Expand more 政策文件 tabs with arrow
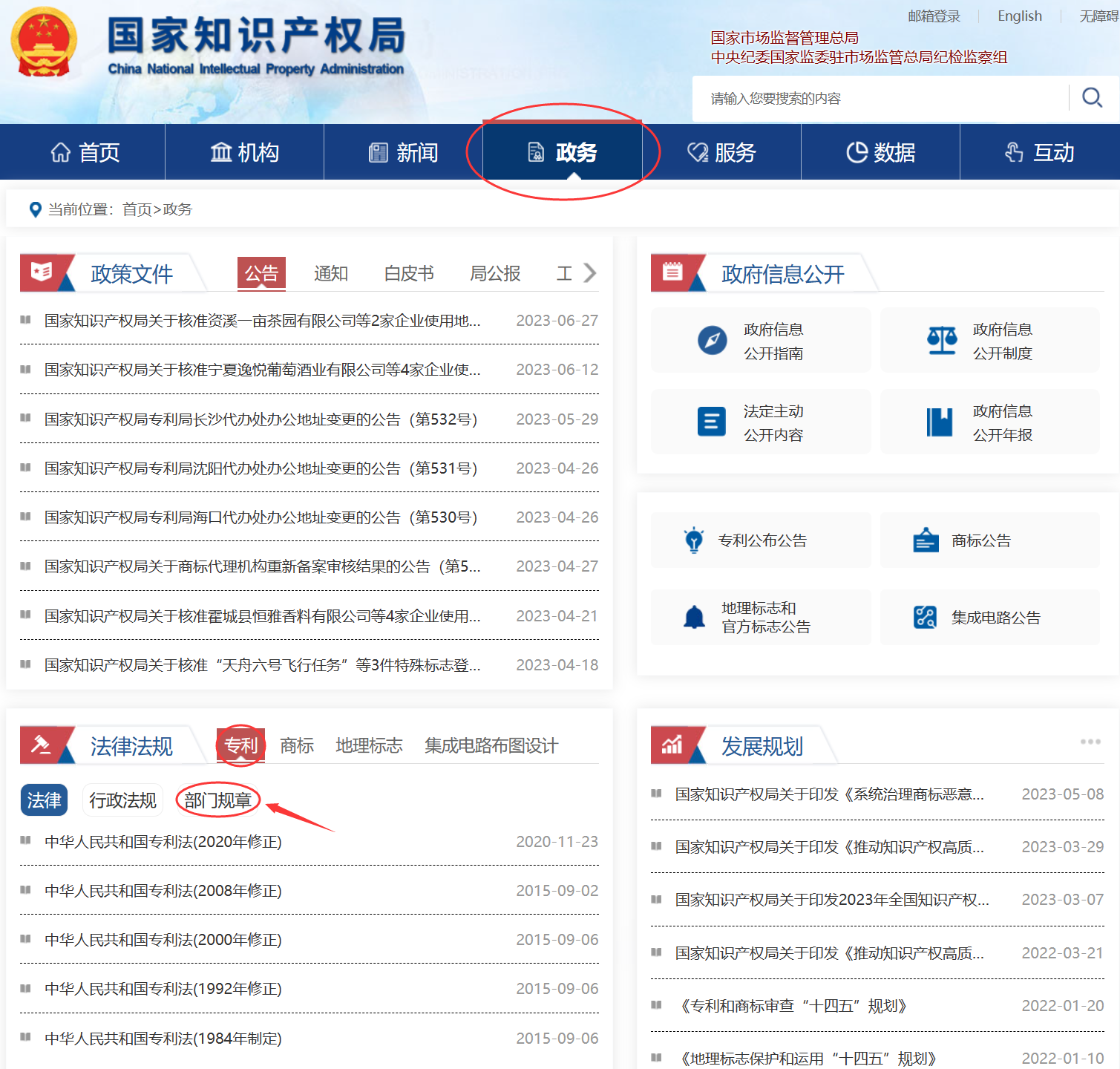 pyautogui.click(x=590, y=272)
